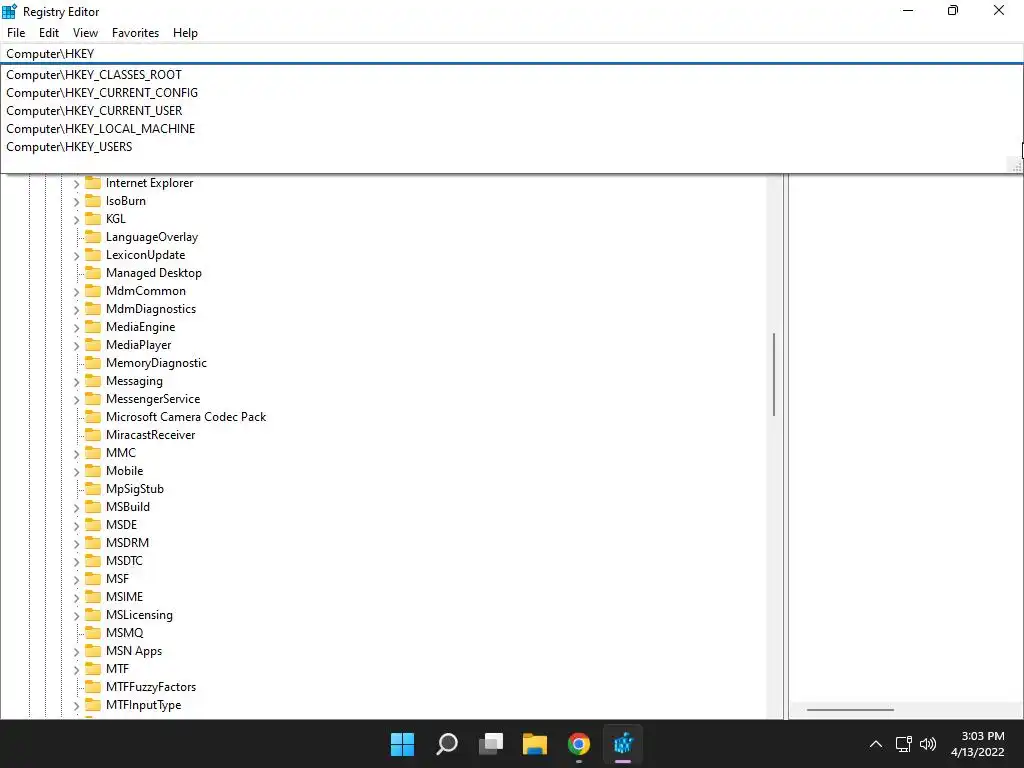Open File Explorer from the taskbar

click(535, 744)
